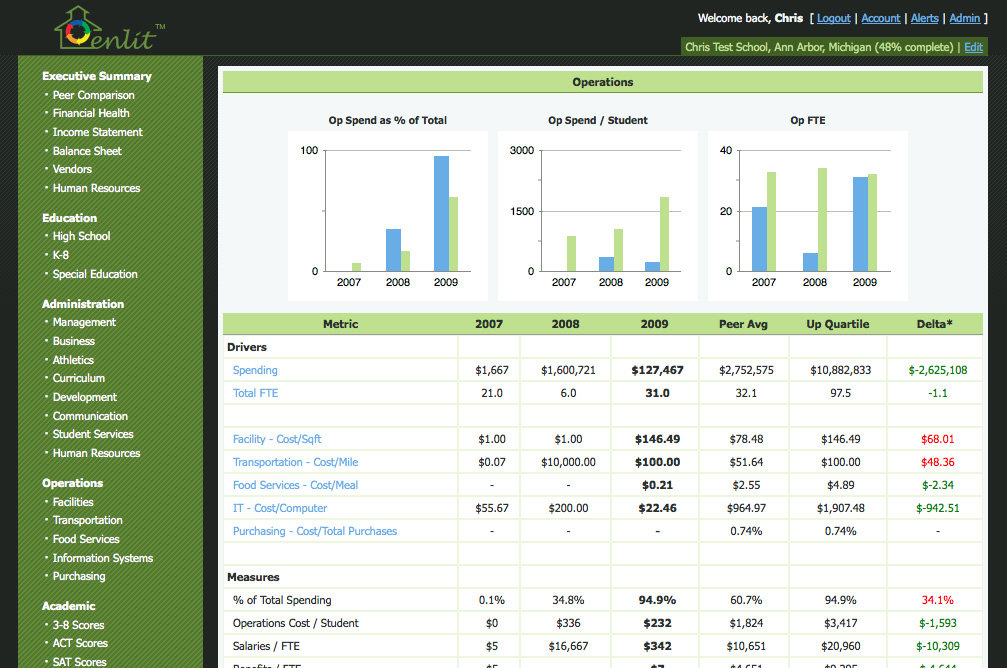
Task: Select the $16,667 Salaries / FTE cell
Action: click(568, 646)
